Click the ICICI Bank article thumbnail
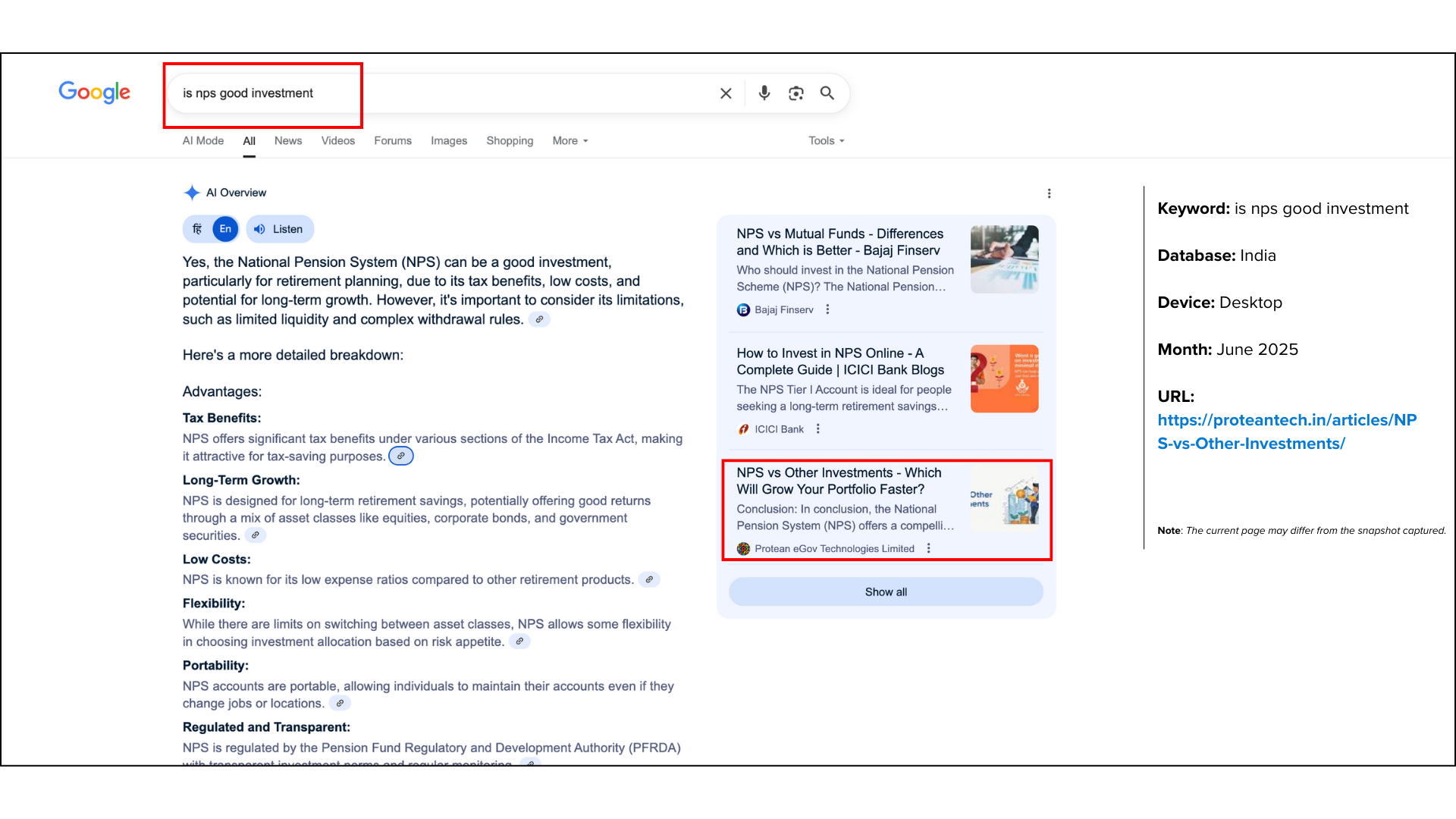 1004,379
